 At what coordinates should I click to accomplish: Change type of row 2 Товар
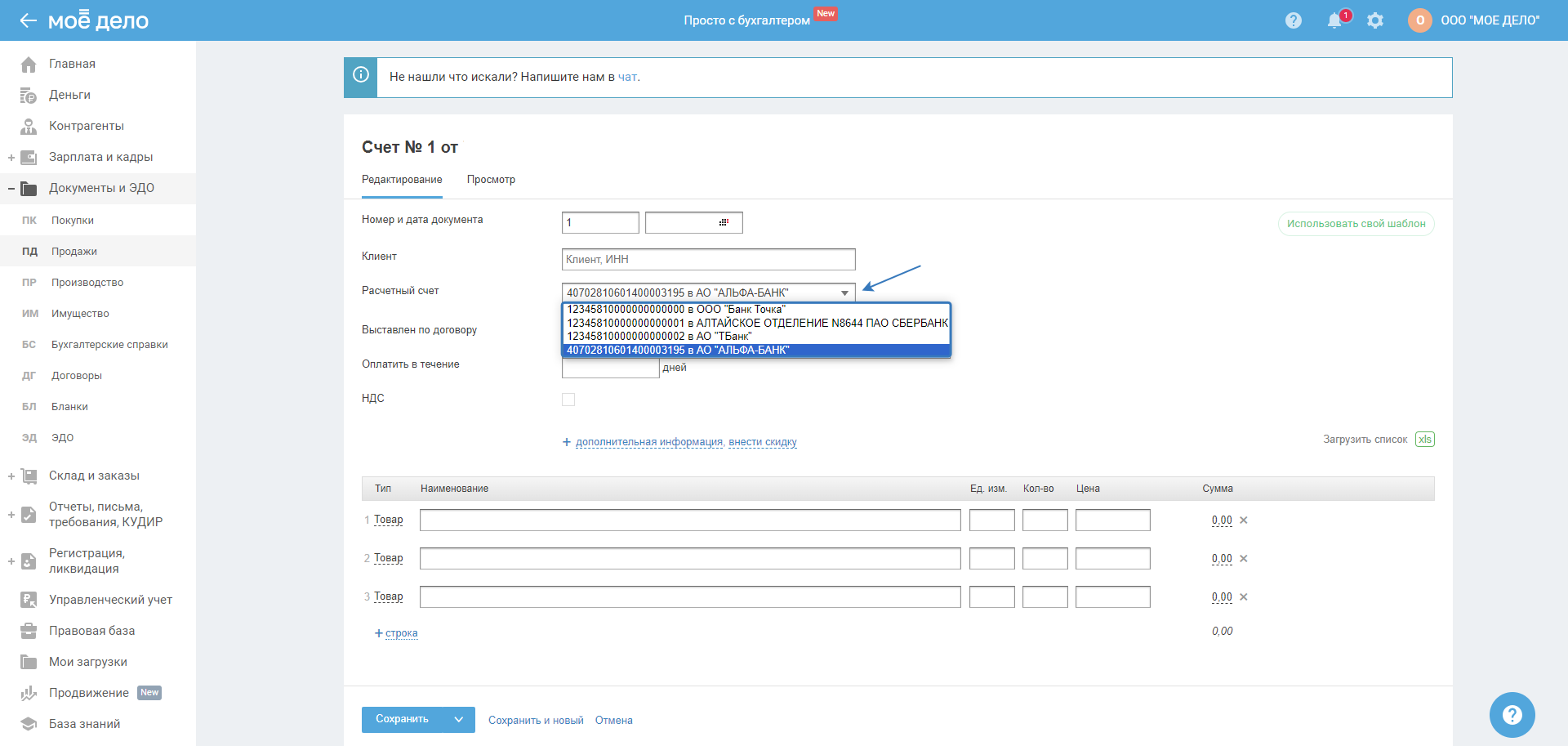(389, 558)
